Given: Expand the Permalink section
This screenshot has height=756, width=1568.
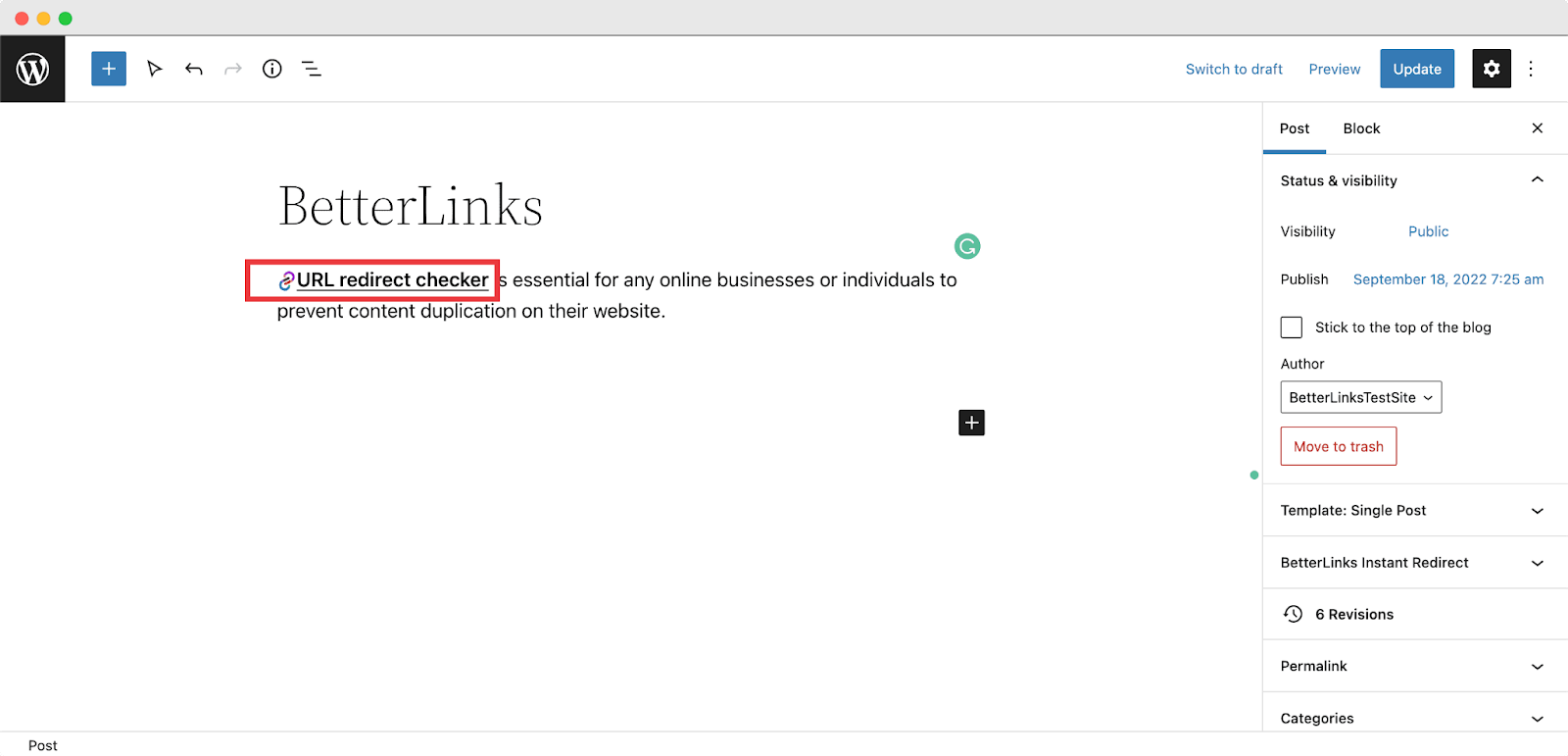Looking at the screenshot, I should [x=1415, y=667].
